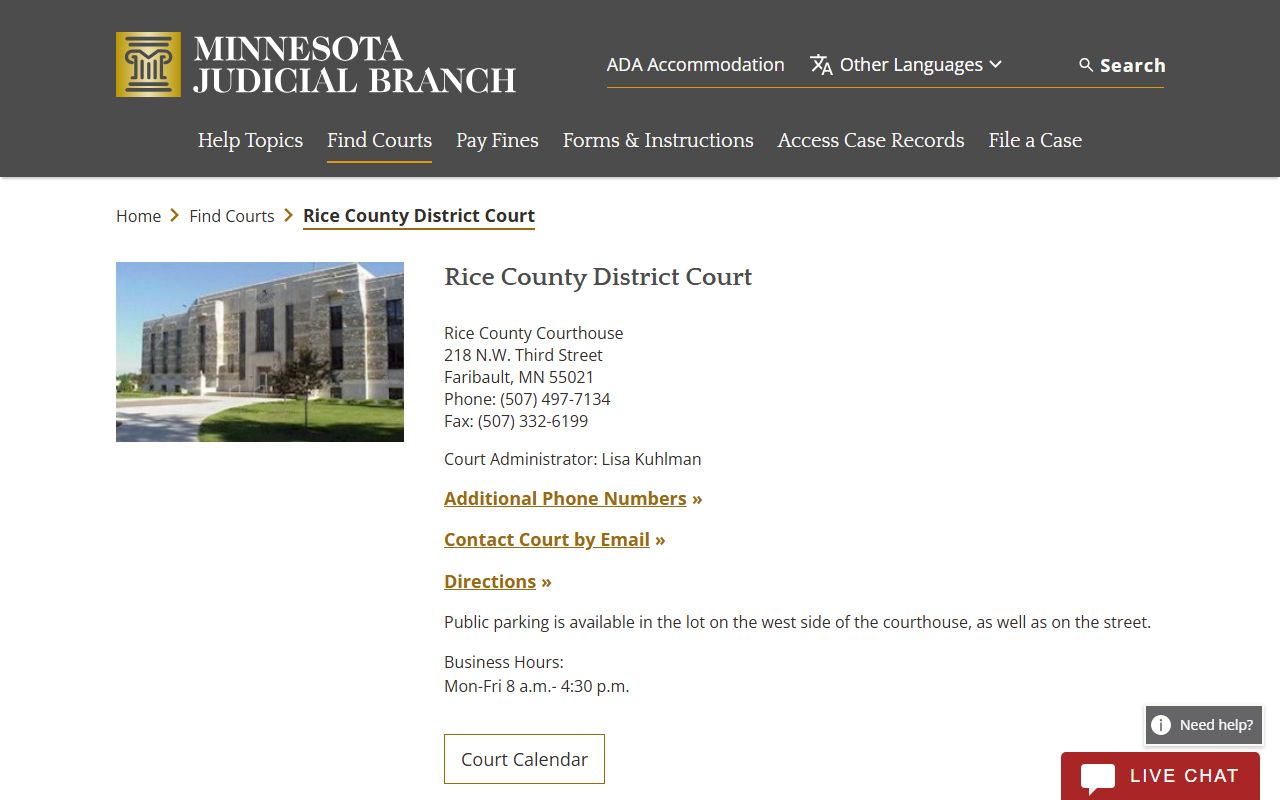Open Forms & Instructions menu
Screen dimensions: 1280x800
pos(658,140)
